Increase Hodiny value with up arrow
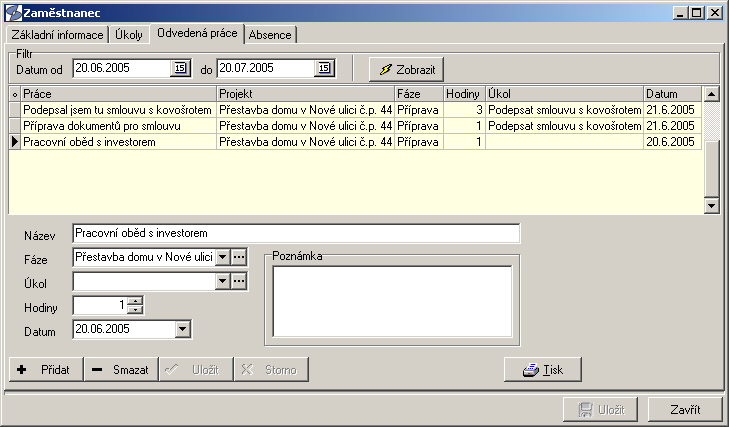The height and width of the screenshot is (427, 729). [x=137, y=301]
